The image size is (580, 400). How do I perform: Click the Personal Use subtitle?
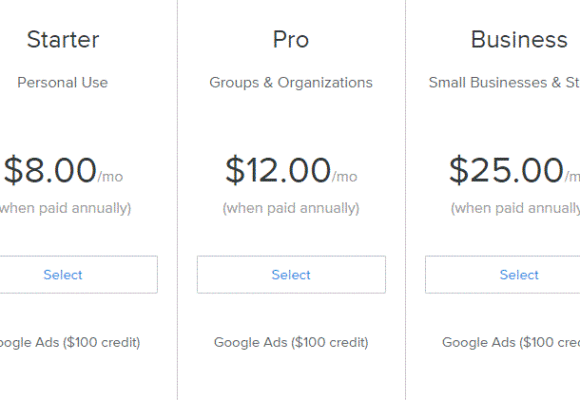pos(63,83)
